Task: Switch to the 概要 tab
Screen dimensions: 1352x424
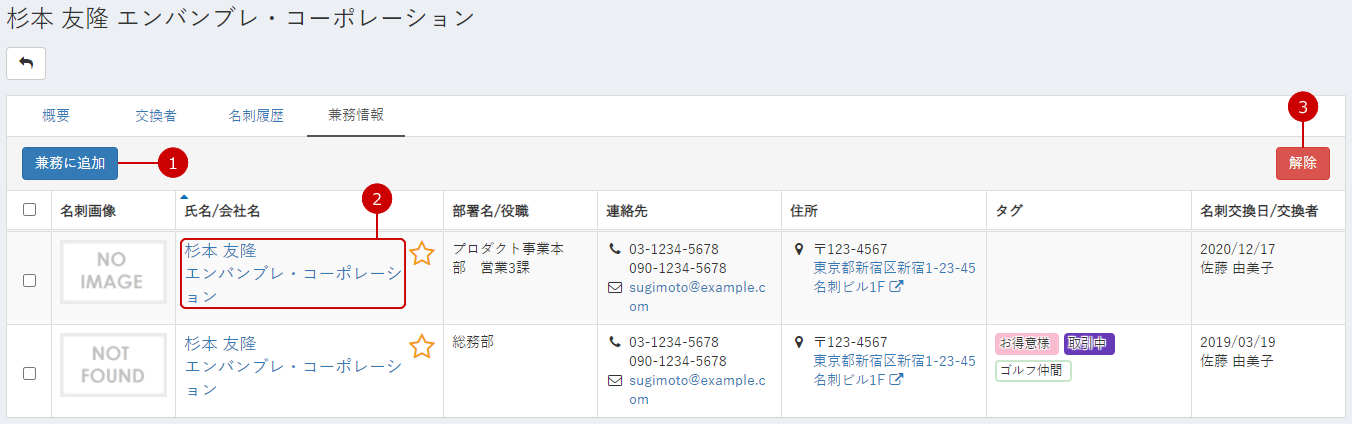Action: 56,116
